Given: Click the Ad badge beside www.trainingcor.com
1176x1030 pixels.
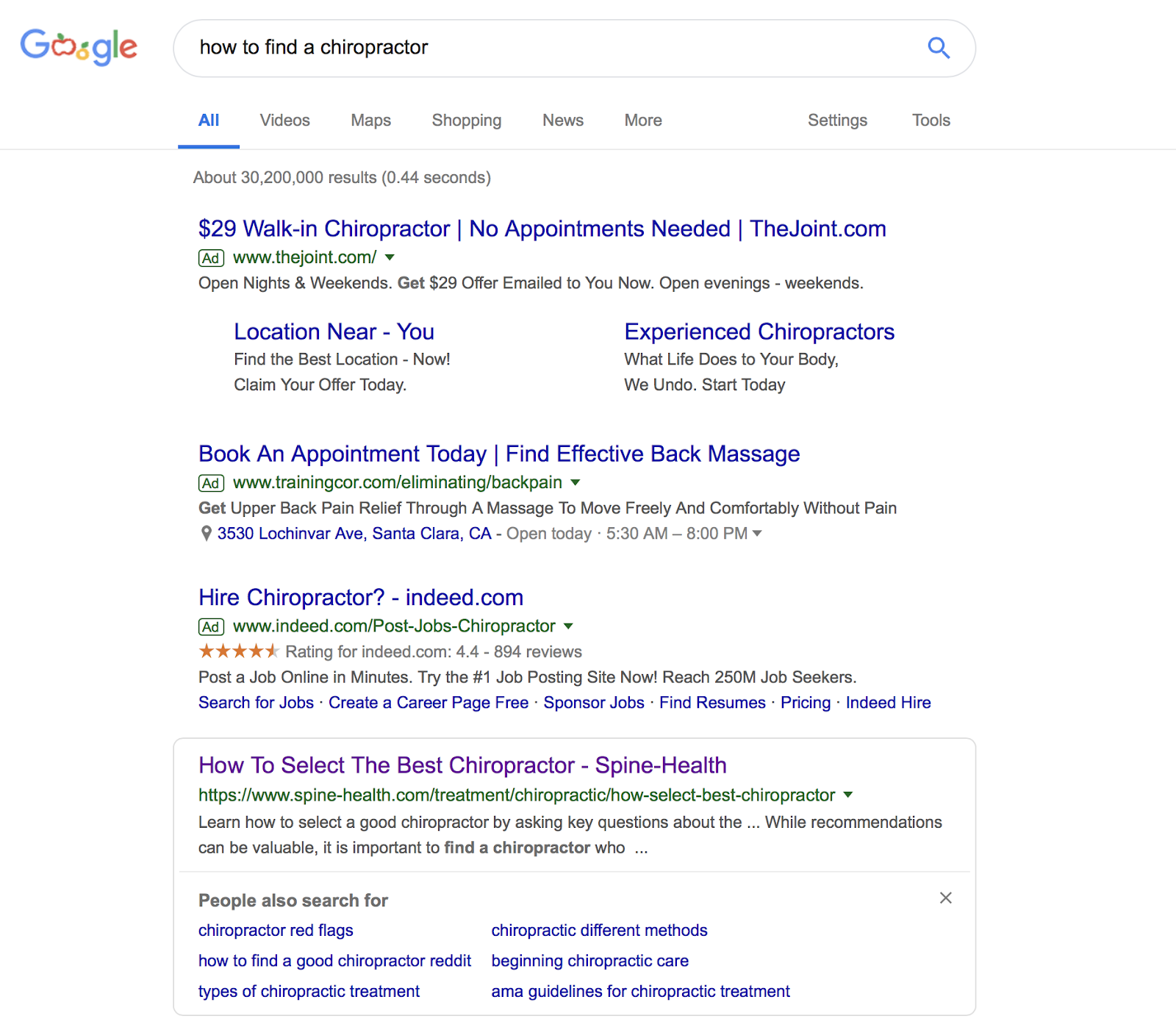Looking at the screenshot, I should coord(211,483).
